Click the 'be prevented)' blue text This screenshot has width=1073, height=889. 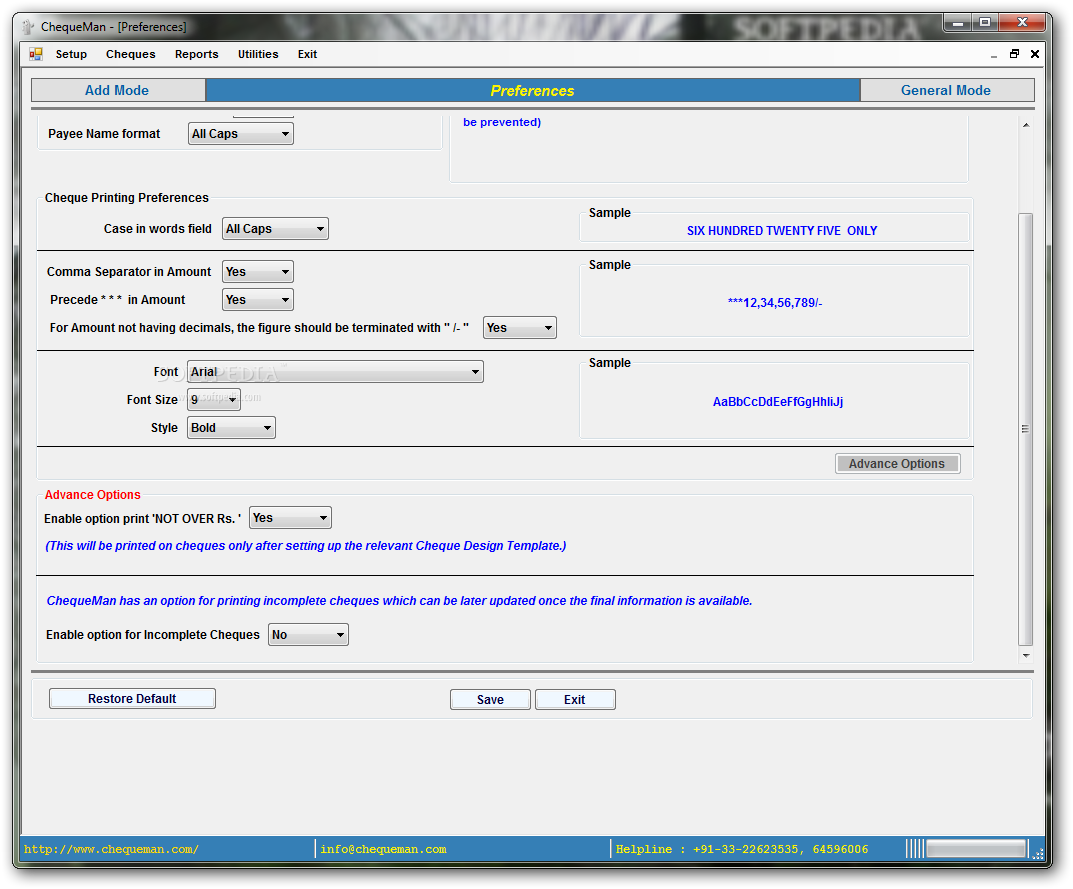click(x=502, y=123)
